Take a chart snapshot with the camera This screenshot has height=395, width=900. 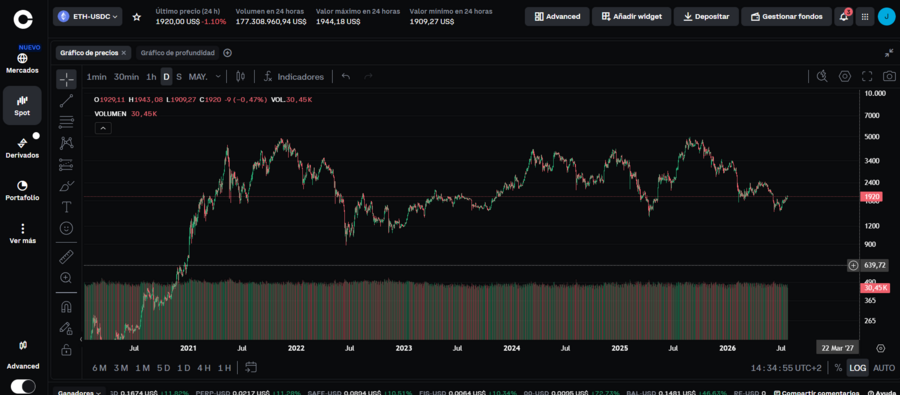(889, 76)
